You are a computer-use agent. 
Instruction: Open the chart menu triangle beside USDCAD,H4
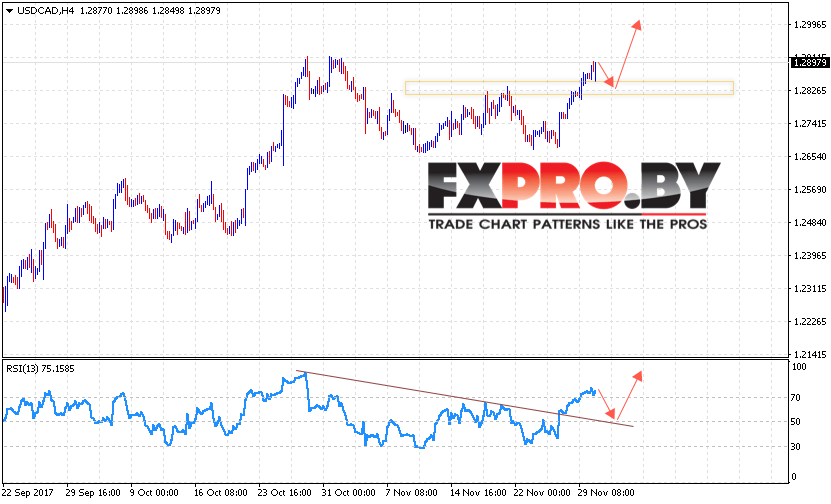(9, 11)
